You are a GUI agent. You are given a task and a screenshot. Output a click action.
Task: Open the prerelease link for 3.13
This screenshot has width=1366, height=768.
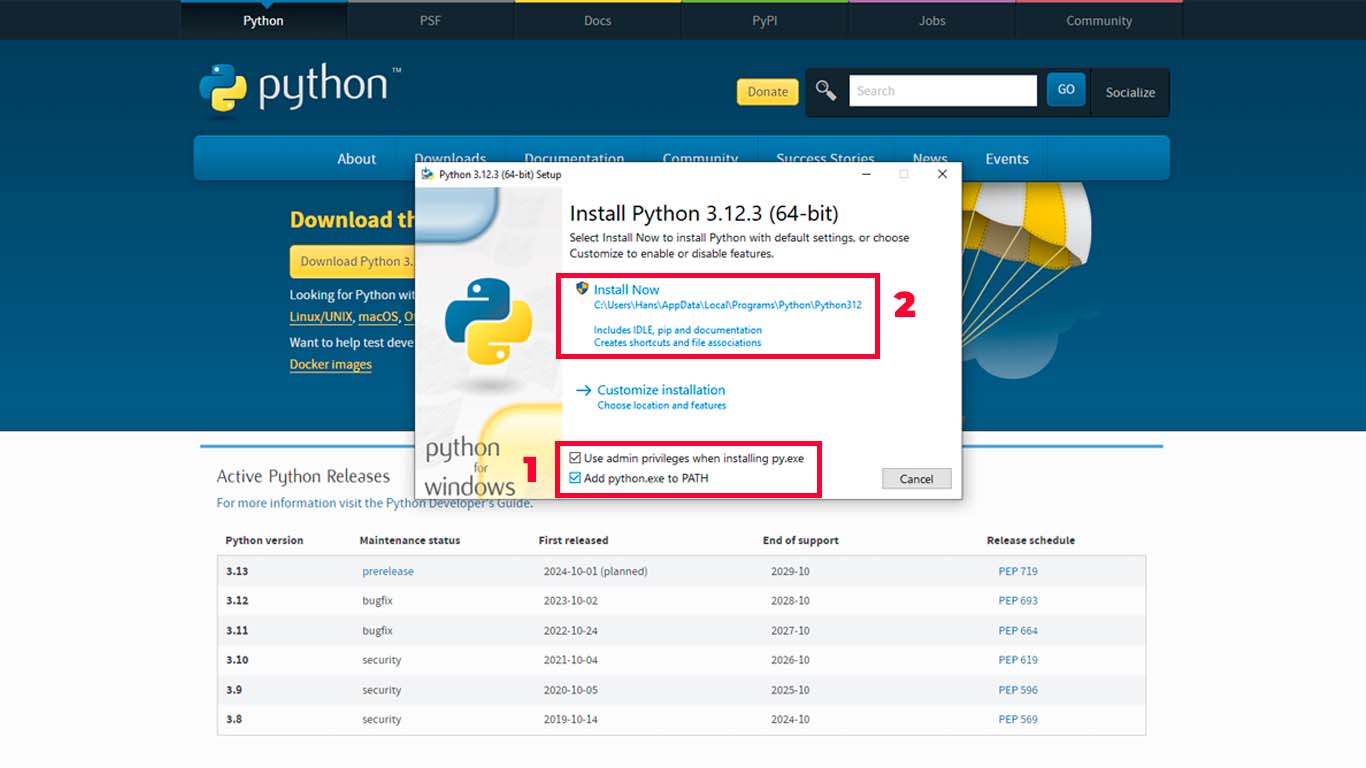(388, 571)
